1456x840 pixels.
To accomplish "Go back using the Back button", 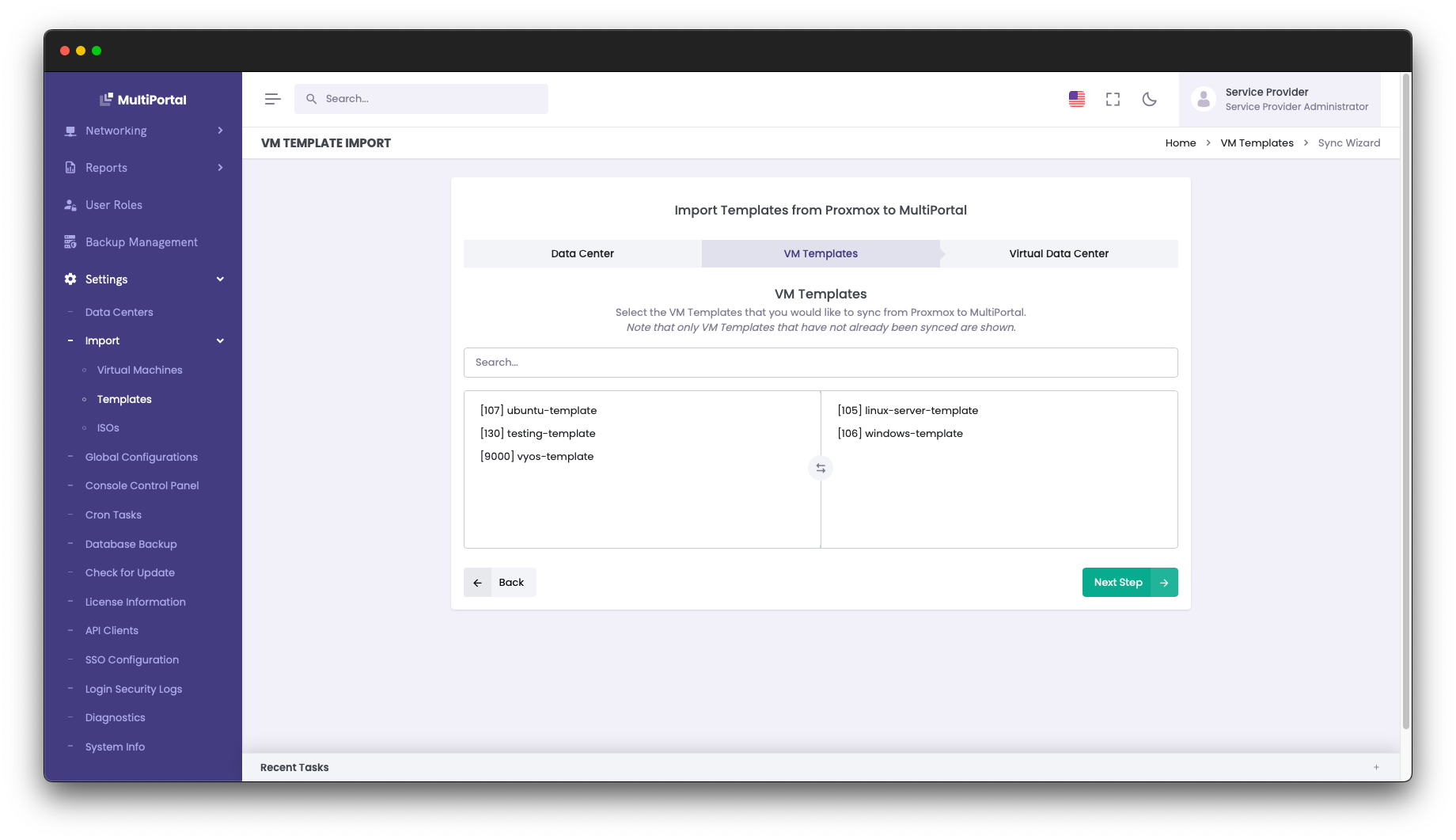I will tap(499, 582).
